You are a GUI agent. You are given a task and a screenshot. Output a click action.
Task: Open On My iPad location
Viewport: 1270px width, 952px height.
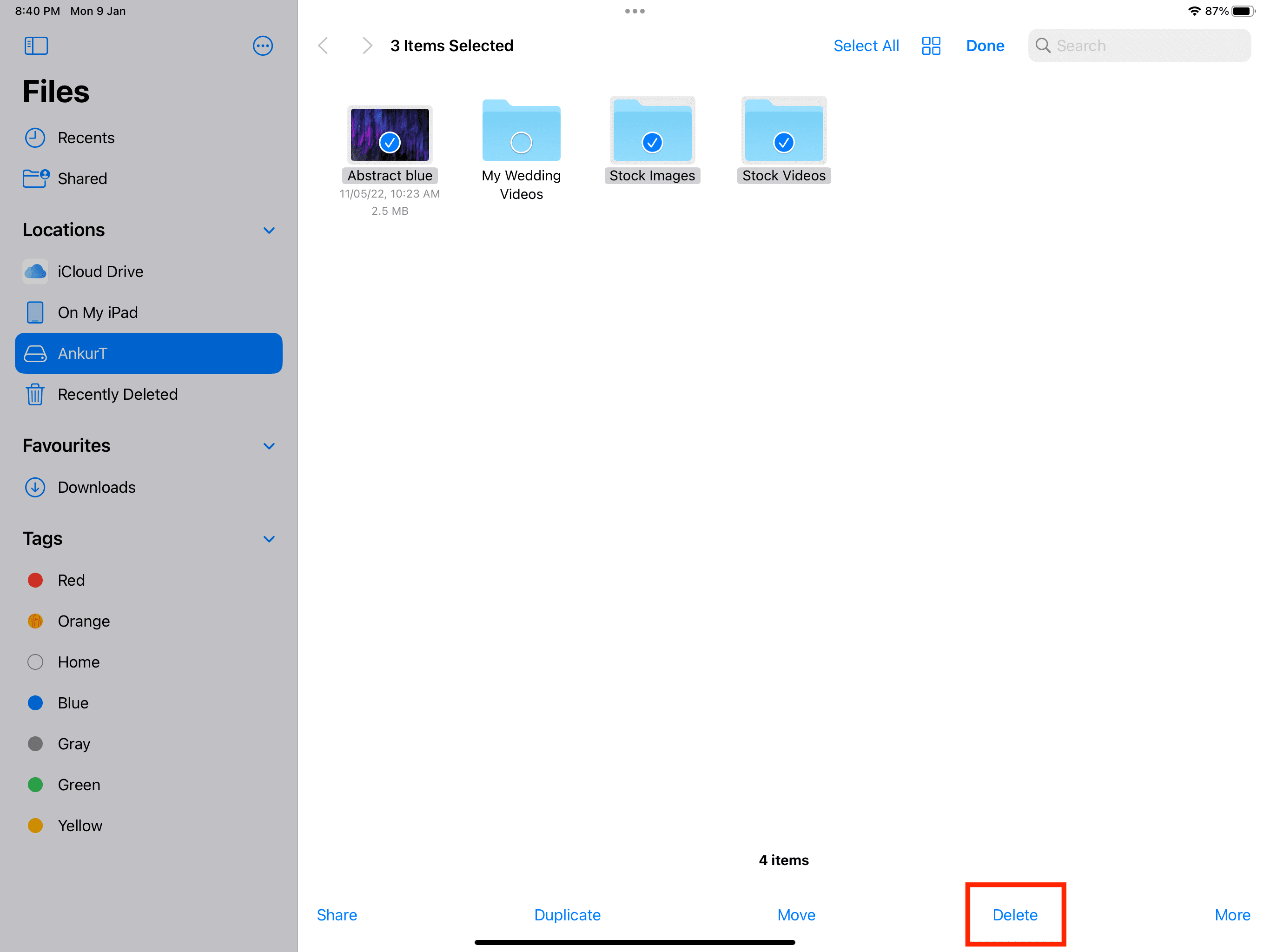coord(149,312)
